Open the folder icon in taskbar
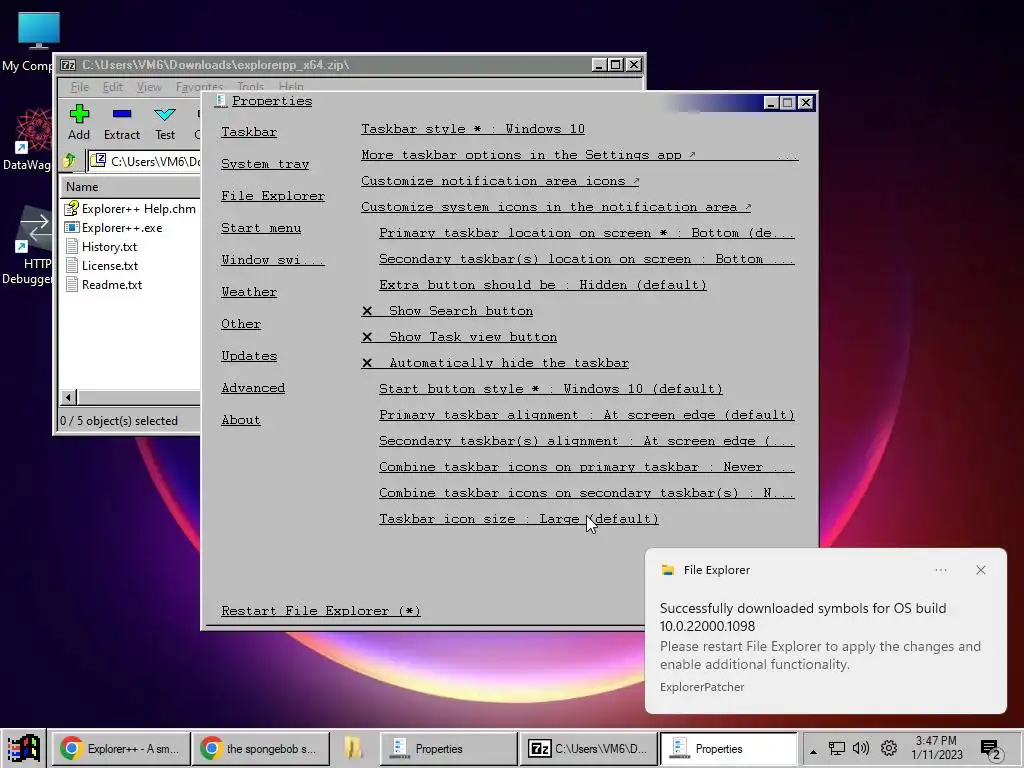Image resolution: width=1024 pixels, height=768 pixels. [x=353, y=748]
